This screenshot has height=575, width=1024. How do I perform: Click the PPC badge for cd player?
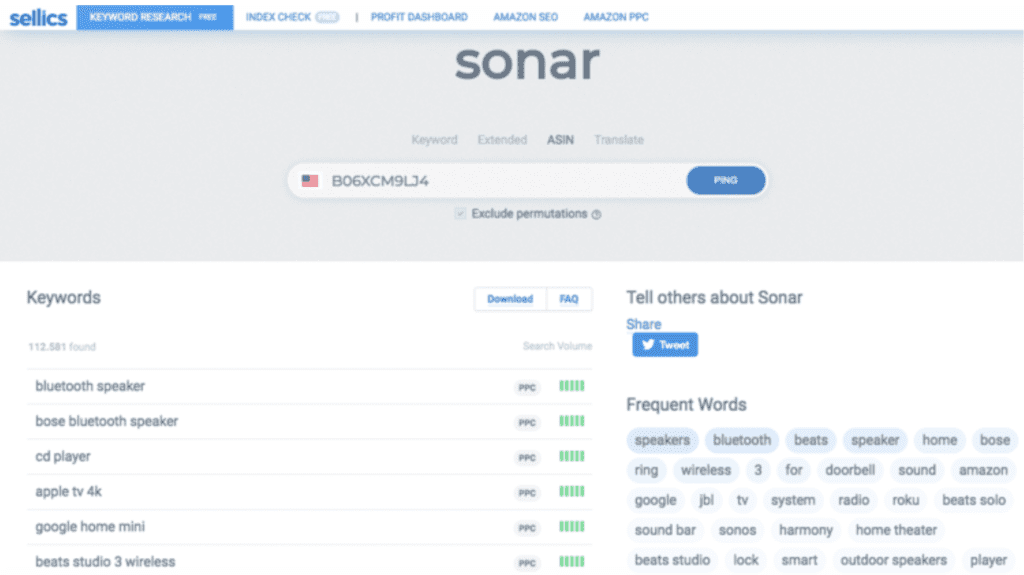[x=527, y=457]
